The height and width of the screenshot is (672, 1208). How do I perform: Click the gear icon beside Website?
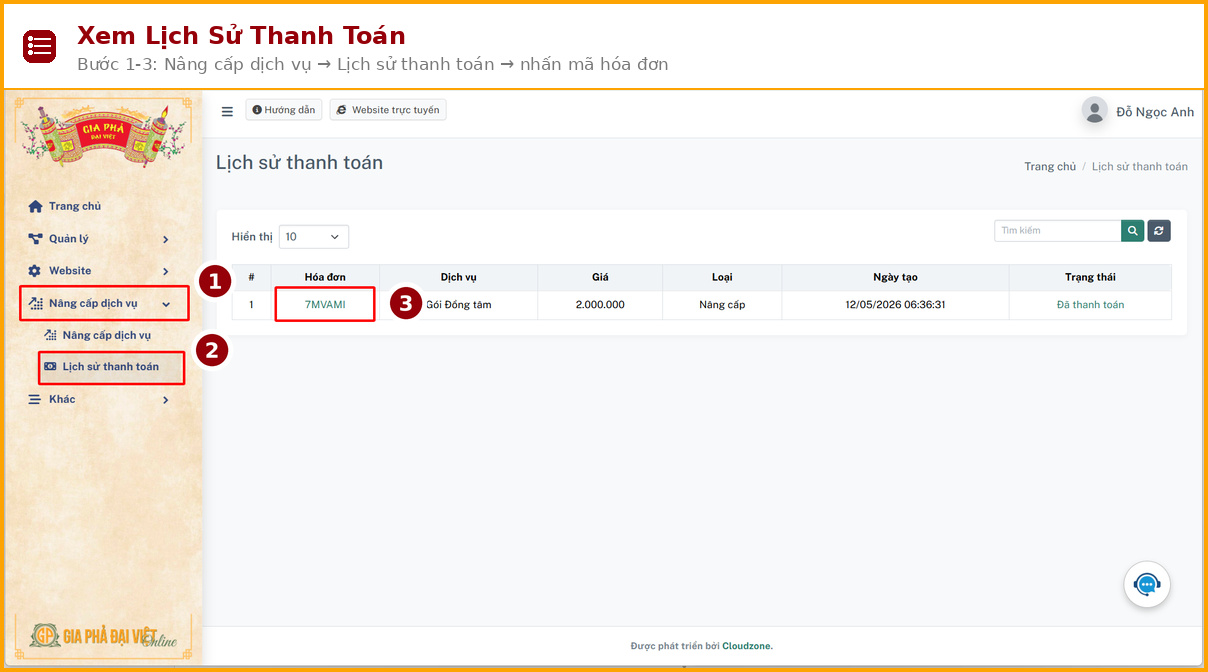[x=35, y=271]
